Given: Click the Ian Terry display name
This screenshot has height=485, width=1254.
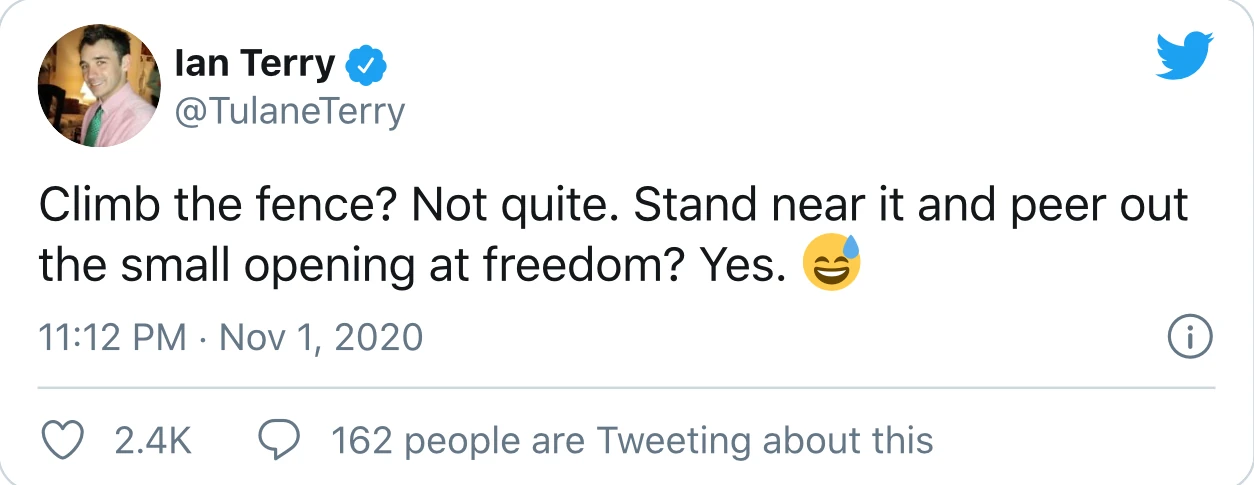Looking at the screenshot, I should (x=255, y=65).
